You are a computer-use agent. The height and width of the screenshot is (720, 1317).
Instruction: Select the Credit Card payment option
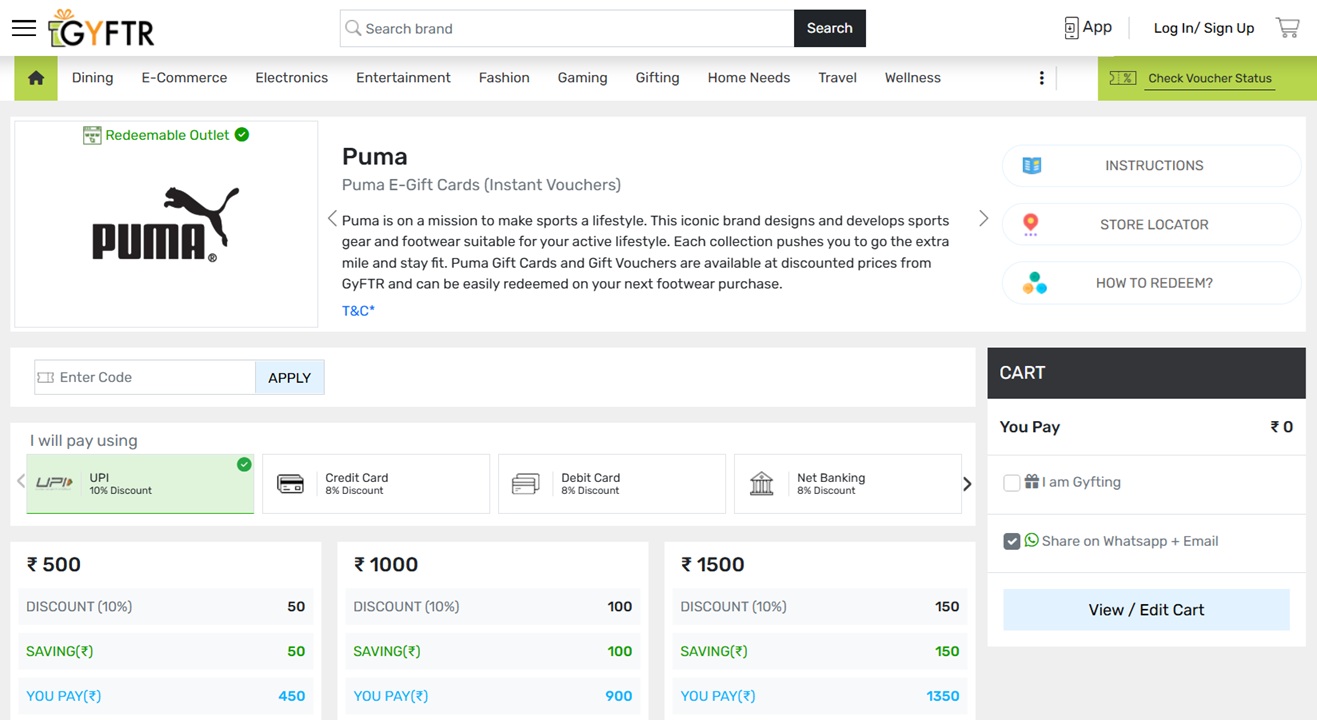(x=375, y=484)
